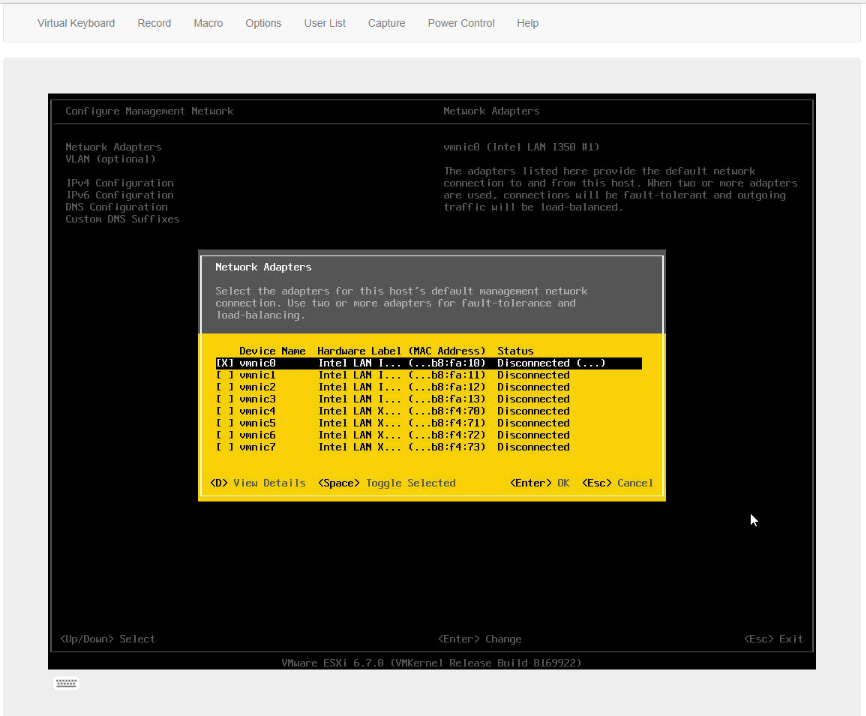
Task: Click MAC address ending b8:f4:70
Action: tap(447, 411)
